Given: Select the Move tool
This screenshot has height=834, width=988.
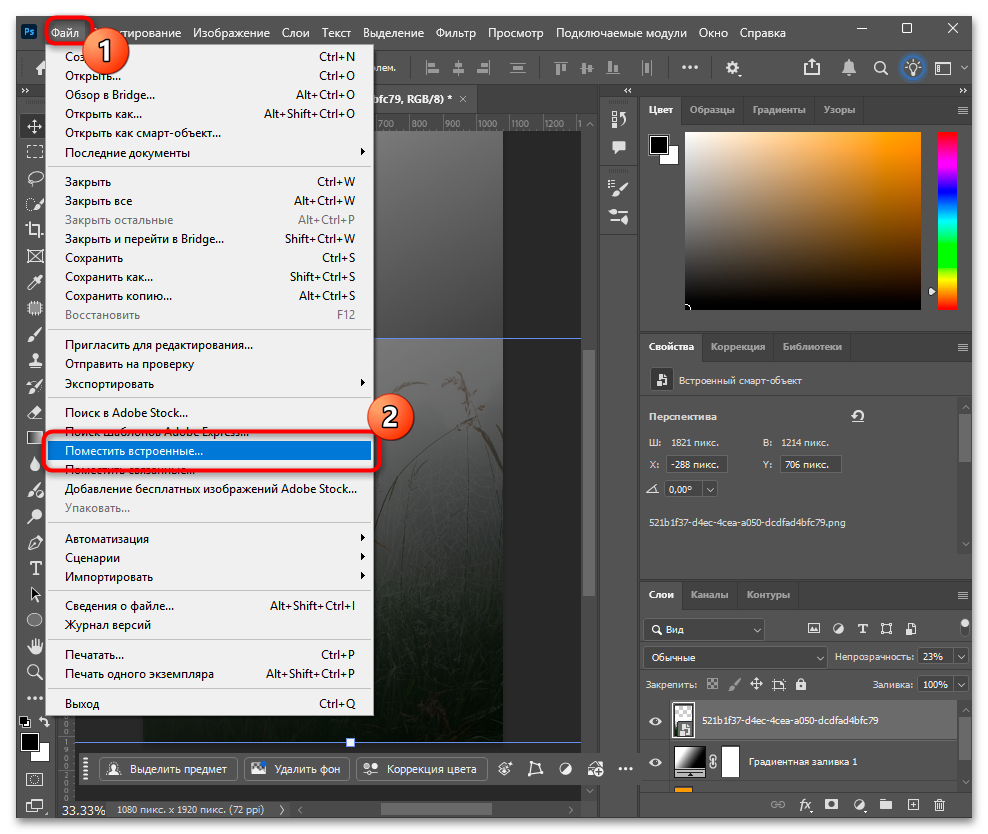Looking at the screenshot, I should pos(34,126).
